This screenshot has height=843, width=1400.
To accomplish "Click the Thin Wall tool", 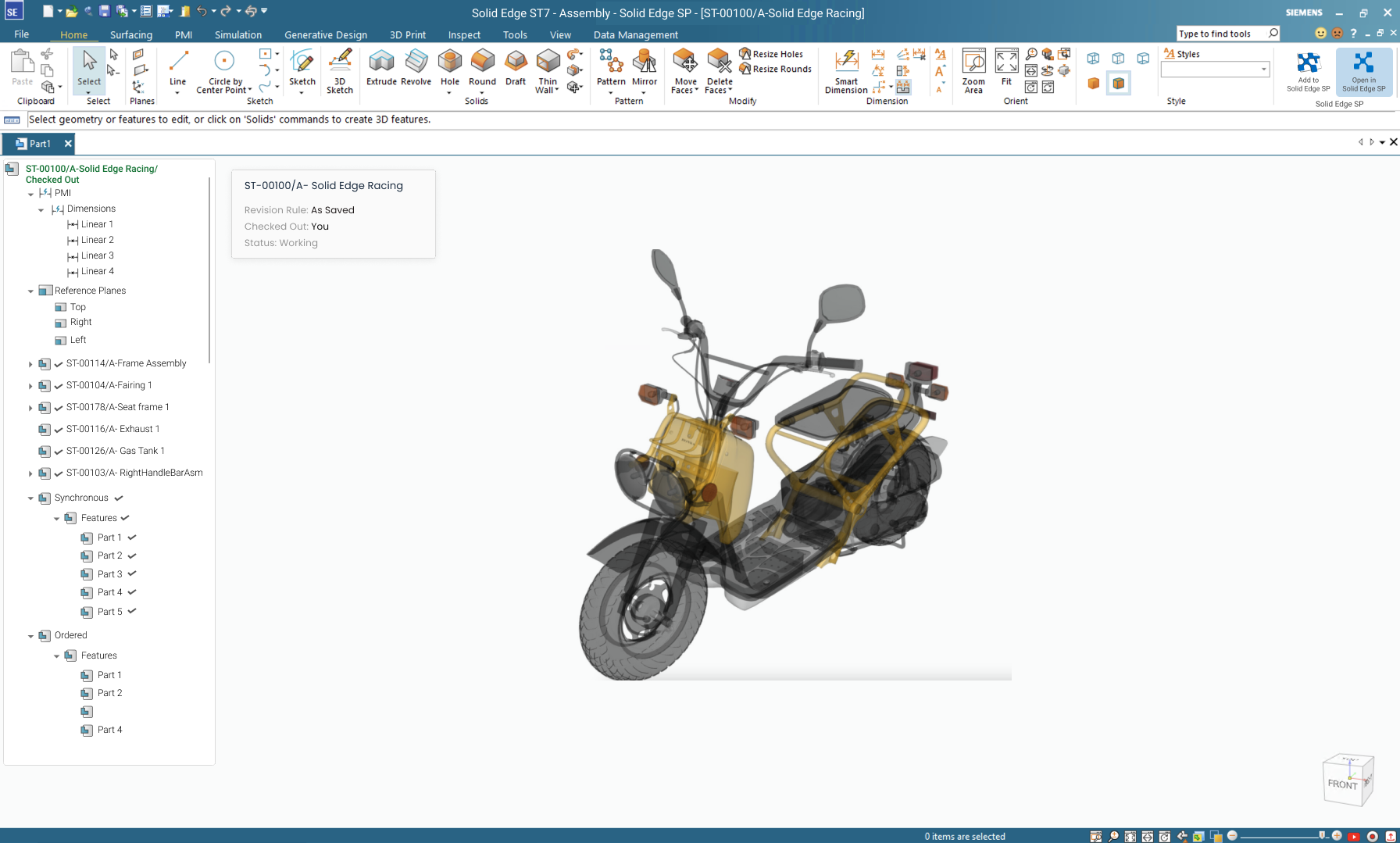I will click(x=548, y=71).
